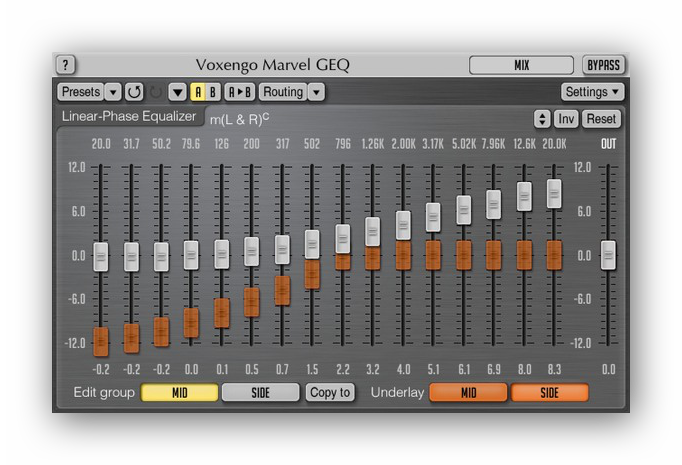Screen dimensions: 682x465
Task: Toggle the SIDE underlay button
Action: point(549,392)
